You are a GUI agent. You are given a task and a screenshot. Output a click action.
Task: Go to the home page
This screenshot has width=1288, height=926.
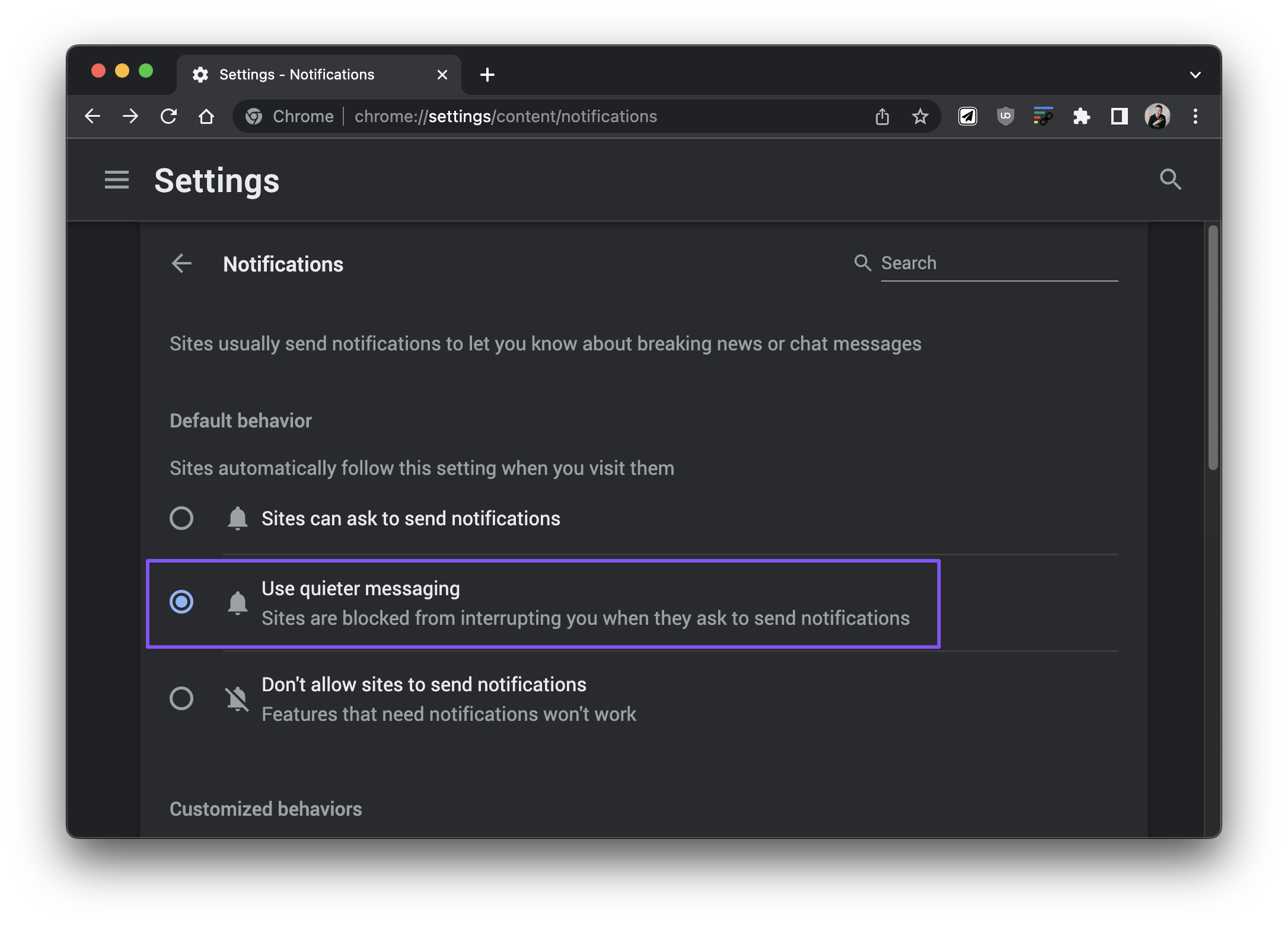click(x=206, y=116)
